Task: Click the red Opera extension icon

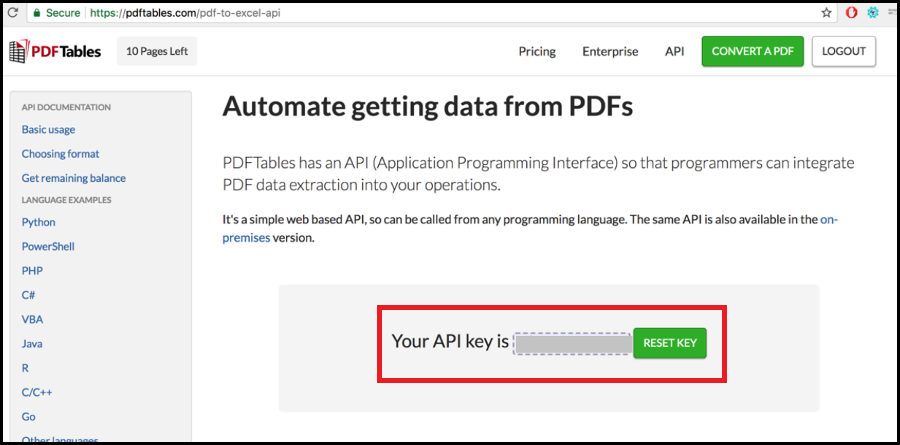Action: [851, 13]
